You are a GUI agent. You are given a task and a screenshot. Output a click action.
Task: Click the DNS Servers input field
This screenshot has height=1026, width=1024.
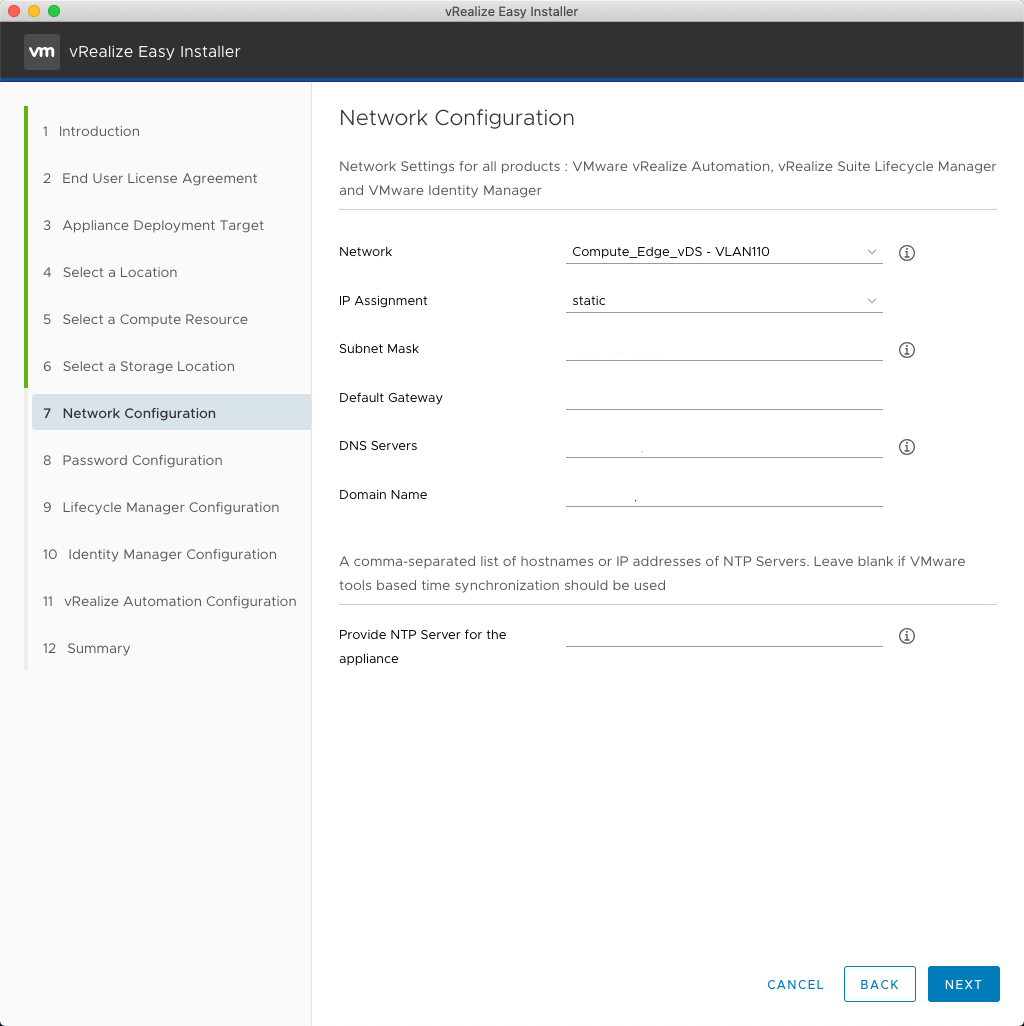724,446
